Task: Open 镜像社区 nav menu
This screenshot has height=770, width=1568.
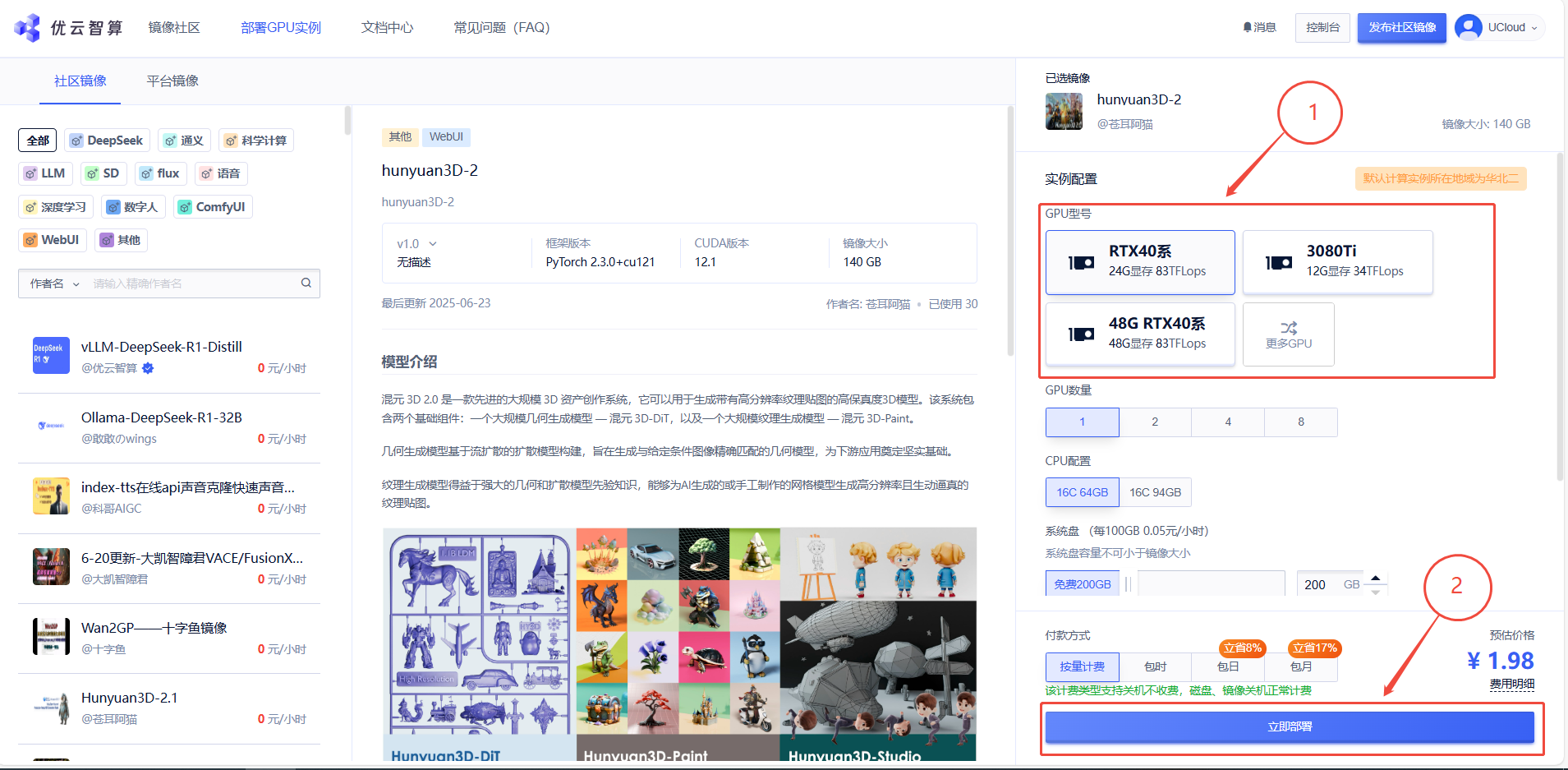Action: click(x=174, y=27)
